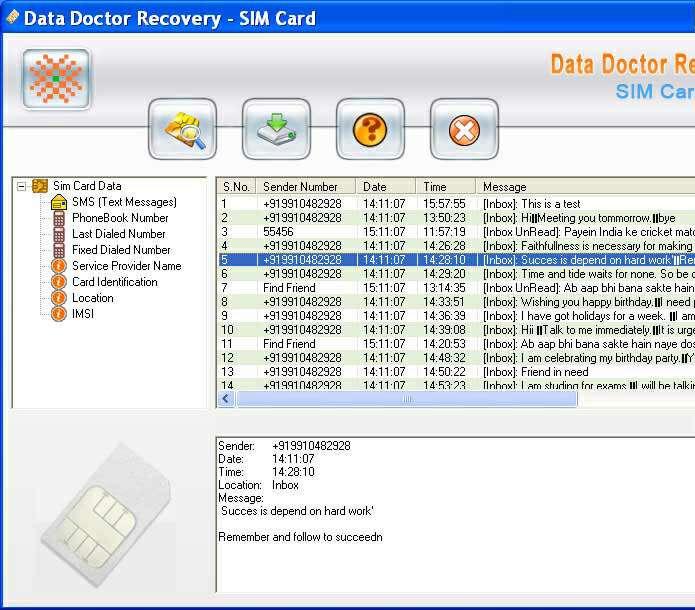The width and height of the screenshot is (695, 610).
Task: Select PhoneBook Number tree item
Action: click(120, 218)
